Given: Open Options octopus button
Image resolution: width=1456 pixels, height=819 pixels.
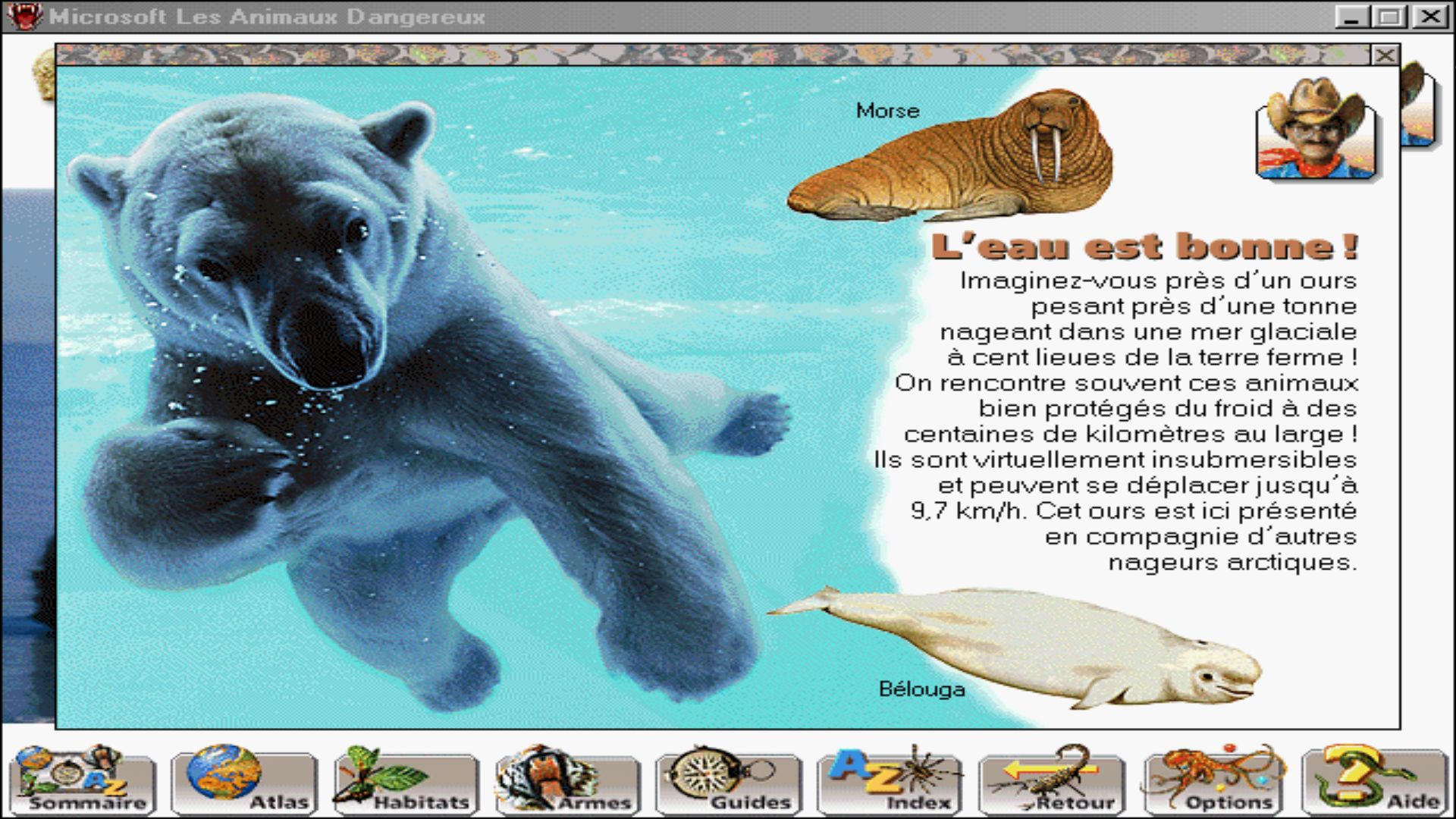Looking at the screenshot, I should pos(1213,780).
